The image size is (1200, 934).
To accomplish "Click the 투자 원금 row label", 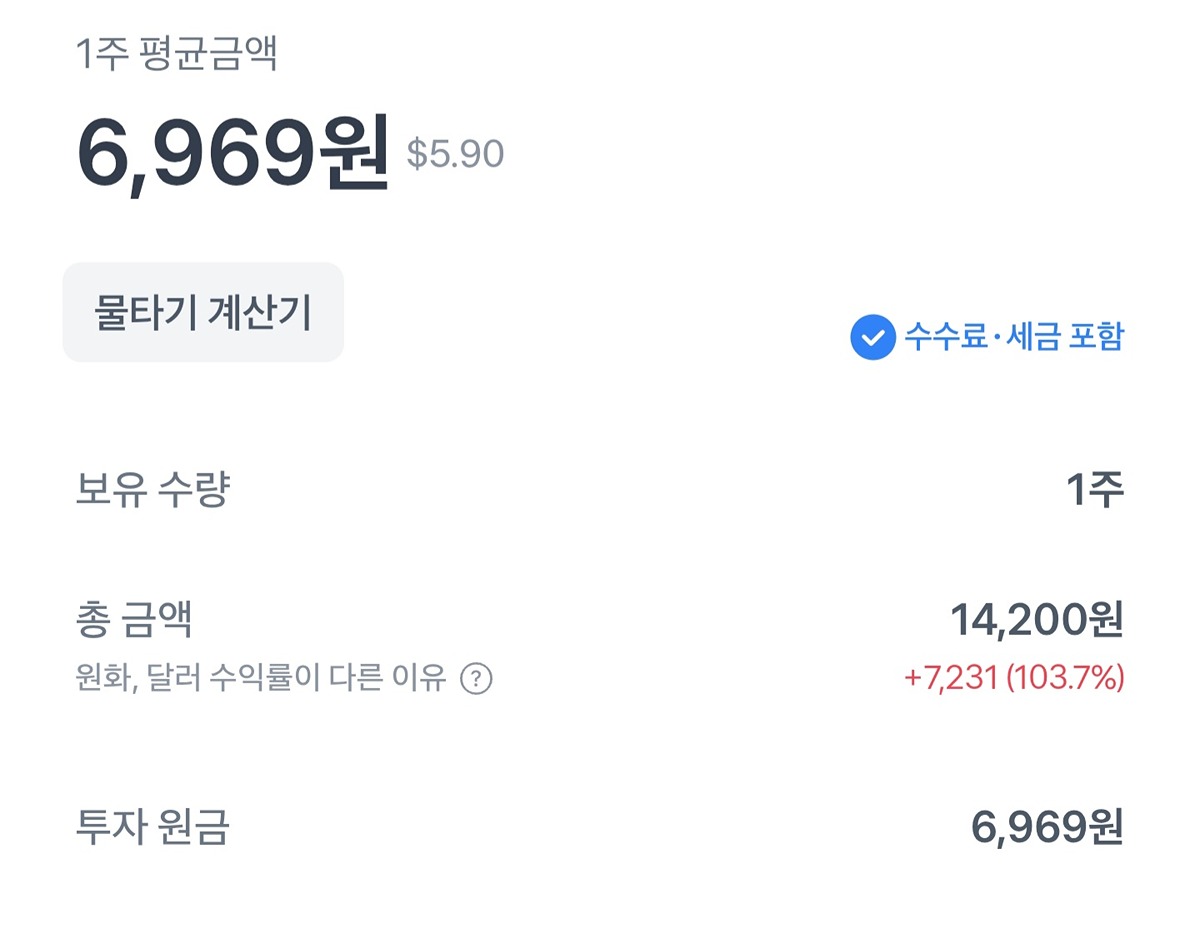I will pyautogui.click(x=153, y=828).
